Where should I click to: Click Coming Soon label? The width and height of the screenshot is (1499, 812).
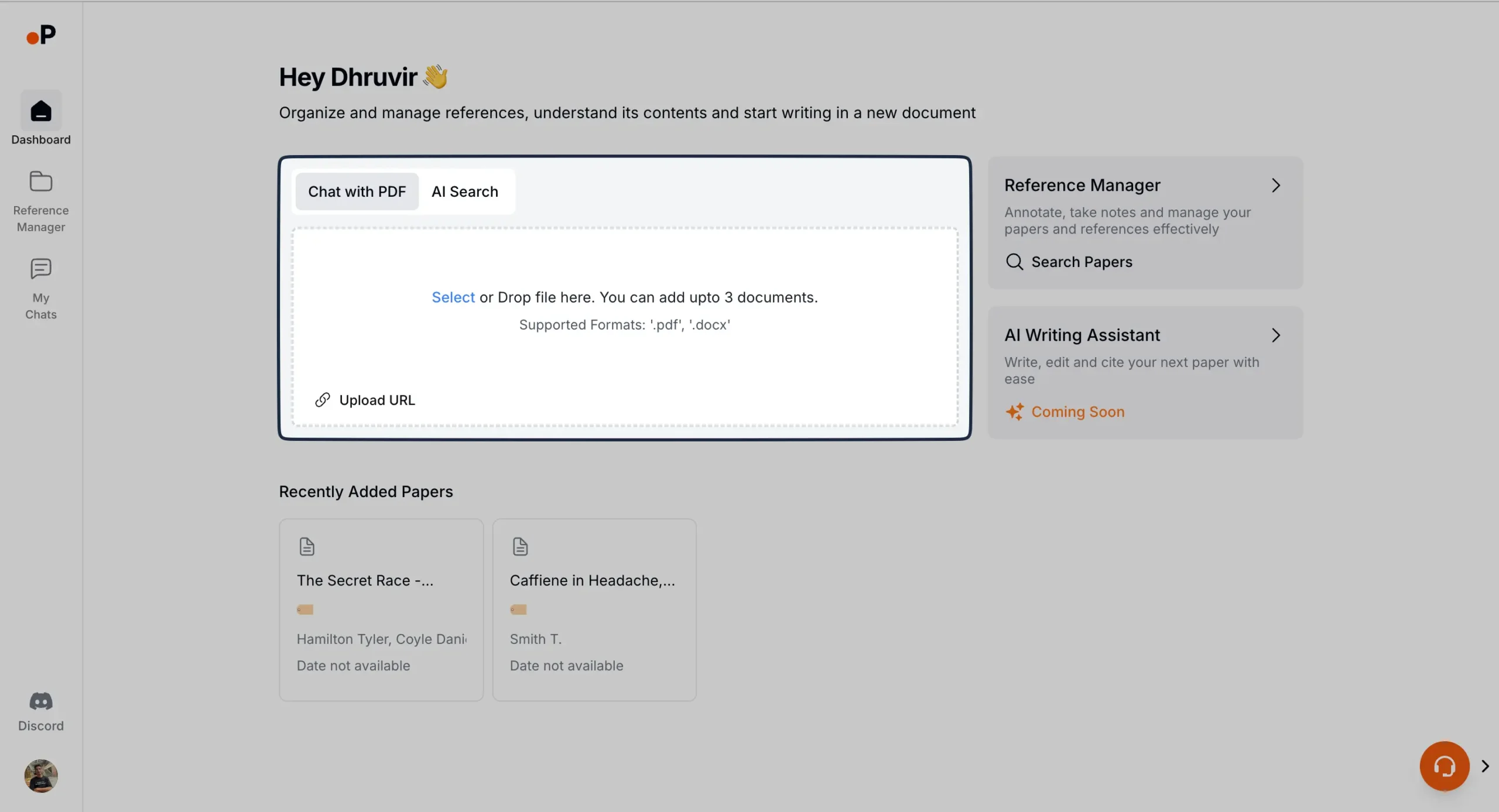coord(1078,412)
